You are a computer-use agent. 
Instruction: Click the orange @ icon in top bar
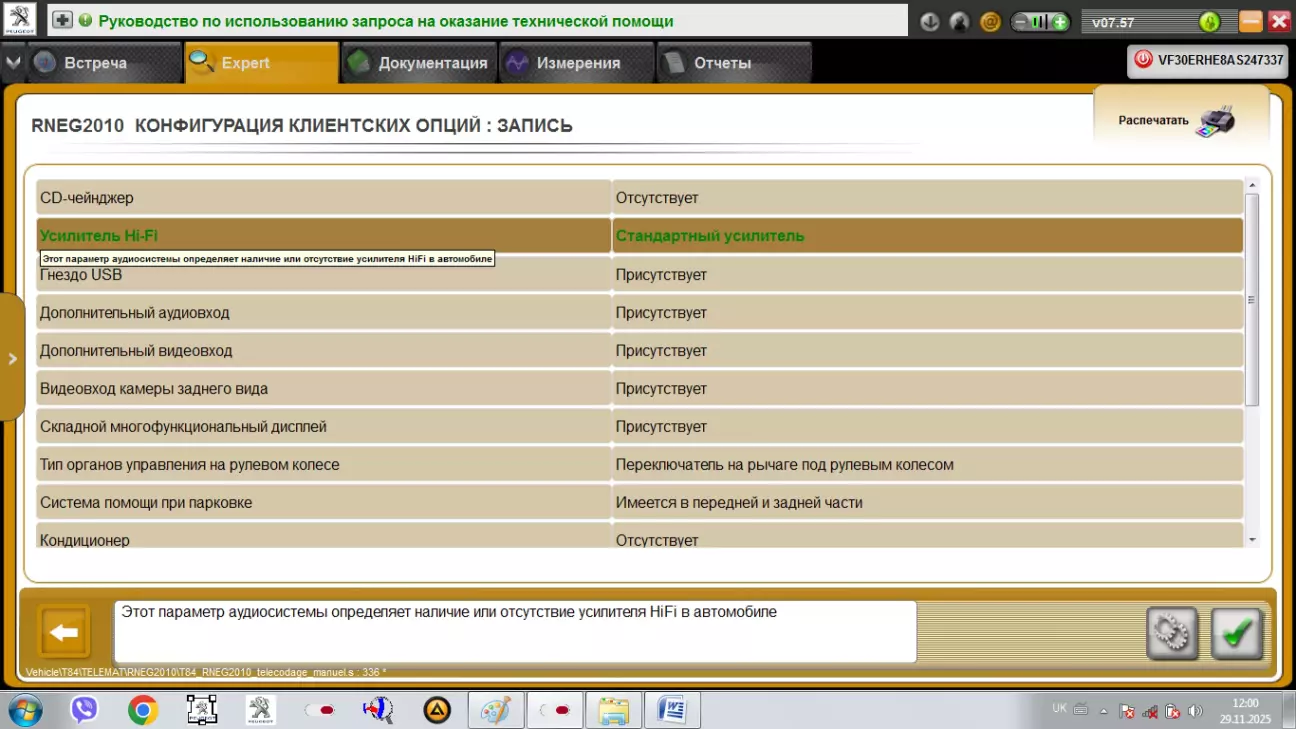click(991, 21)
